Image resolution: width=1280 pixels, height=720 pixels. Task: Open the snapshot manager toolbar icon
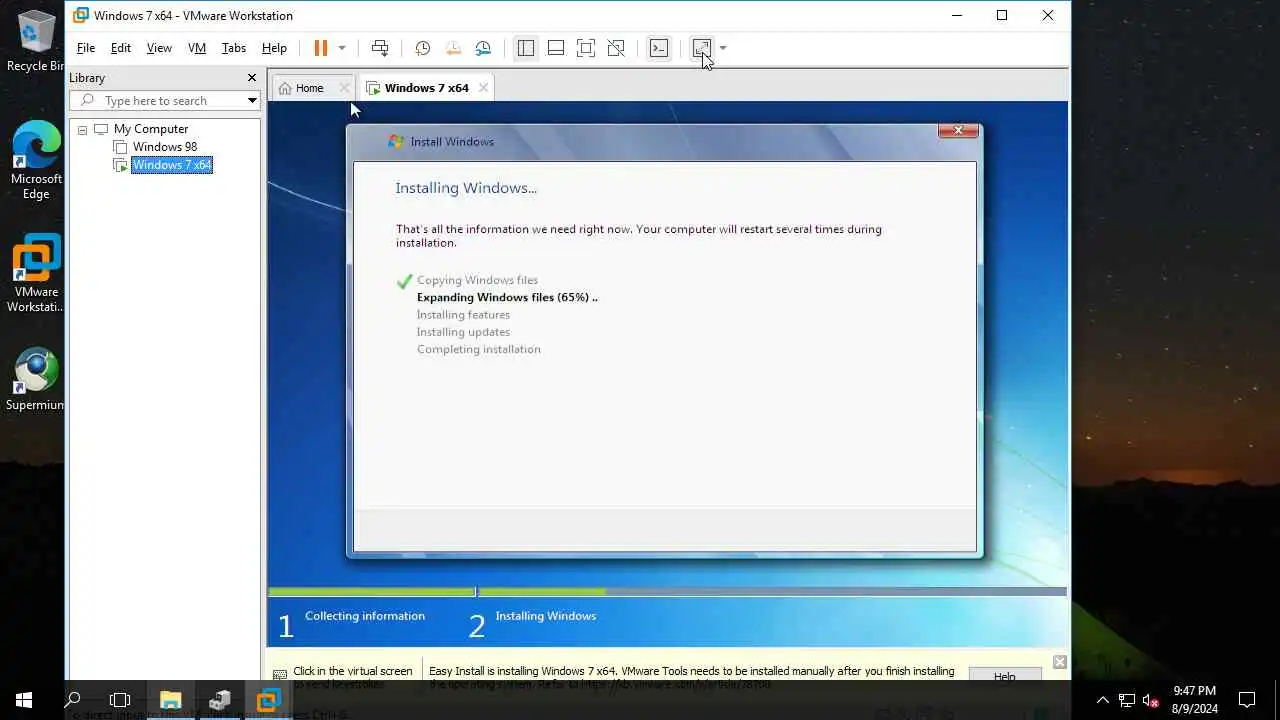coord(484,48)
